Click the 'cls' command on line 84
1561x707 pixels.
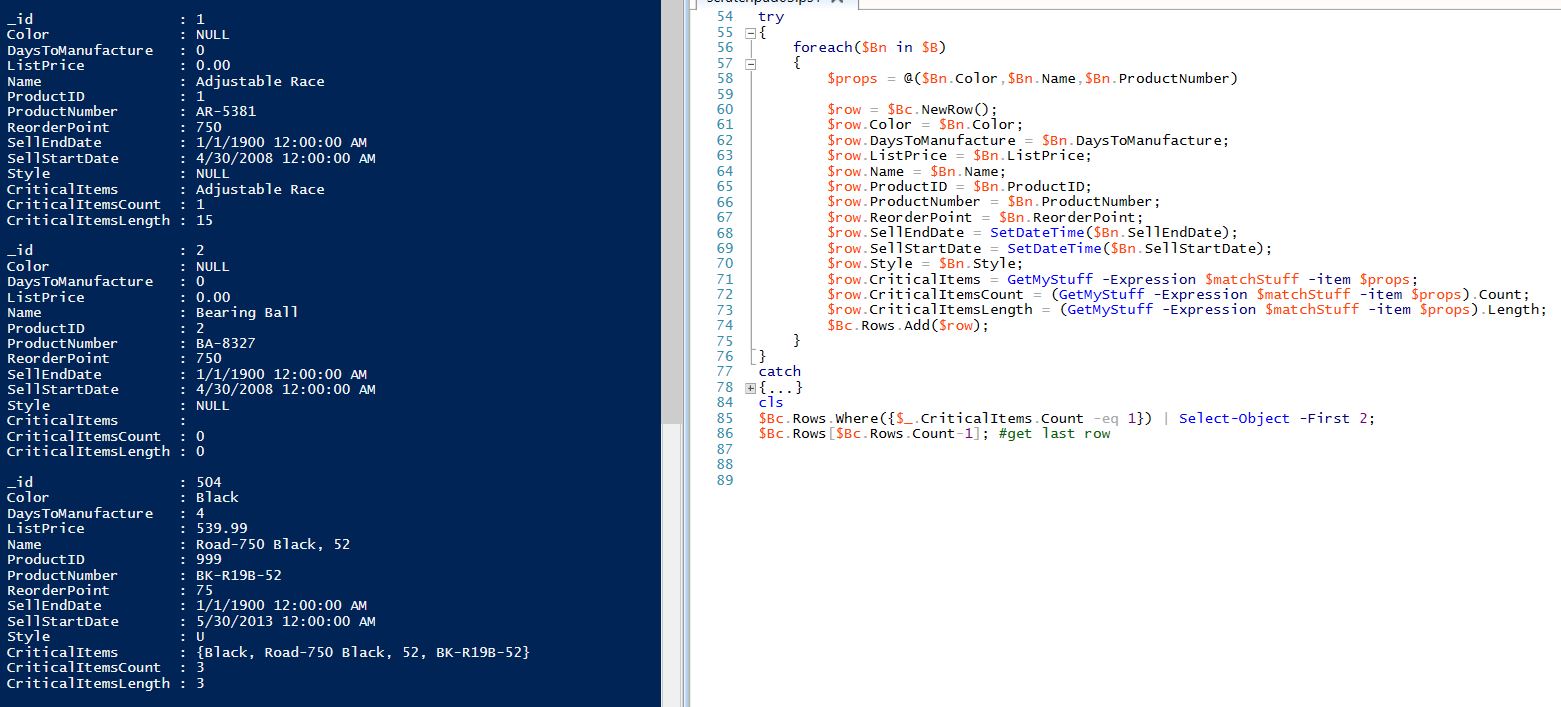pos(771,402)
